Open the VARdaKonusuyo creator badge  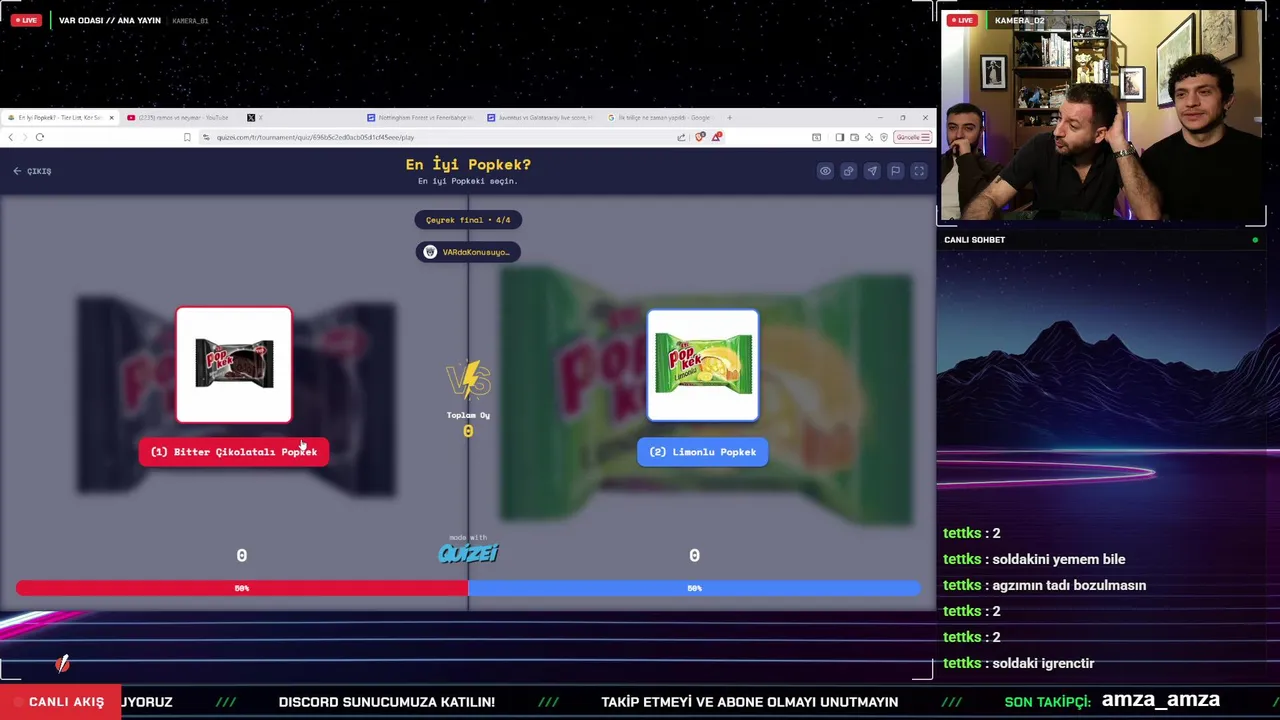coord(468,252)
